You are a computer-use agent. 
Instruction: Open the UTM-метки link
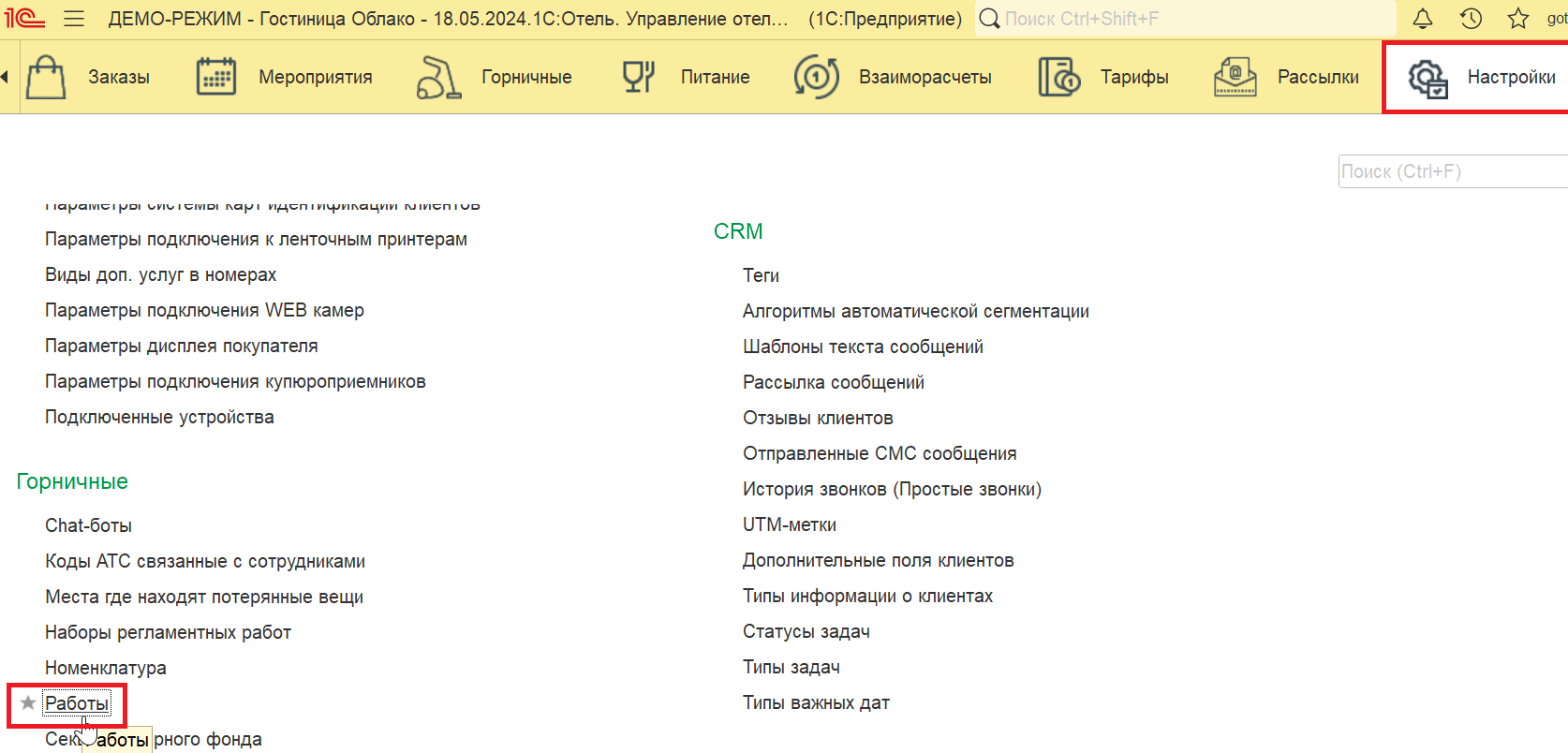point(790,525)
